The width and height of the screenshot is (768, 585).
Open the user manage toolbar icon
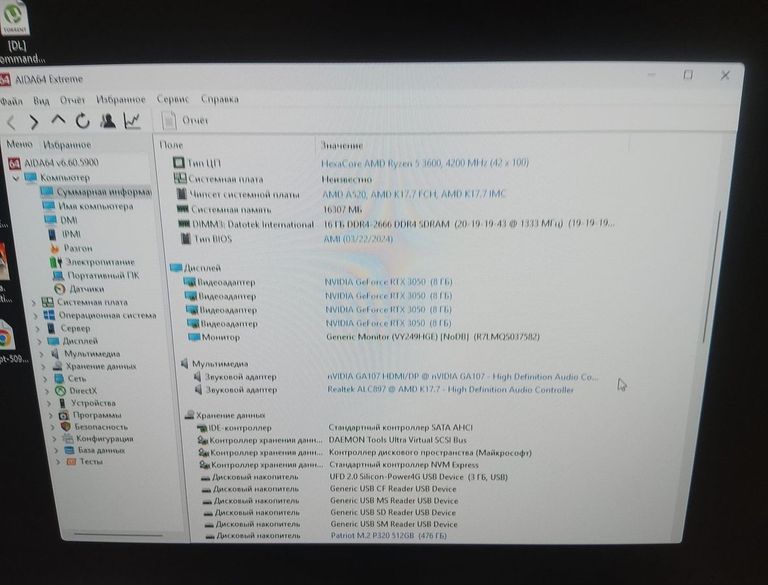pyautogui.click(x=108, y=121)
